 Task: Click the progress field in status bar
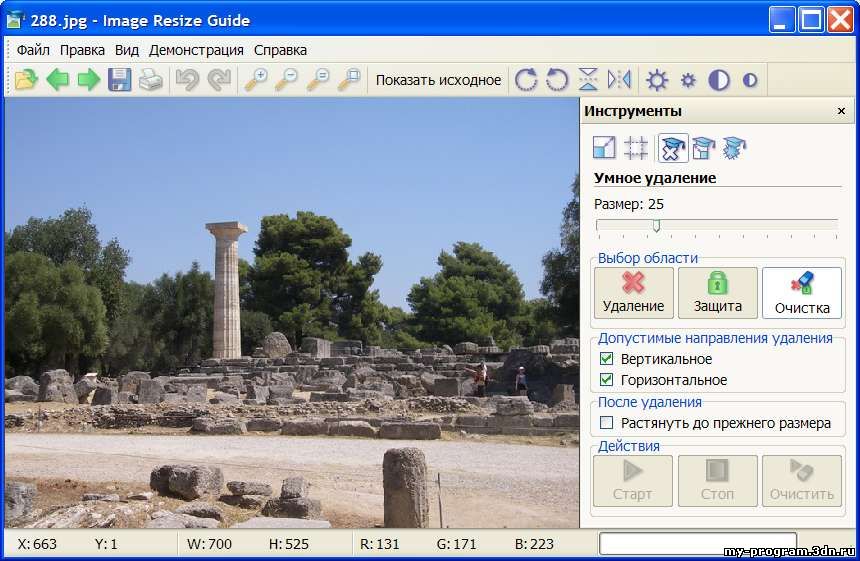pyautogui.click(x=698, y=543)
